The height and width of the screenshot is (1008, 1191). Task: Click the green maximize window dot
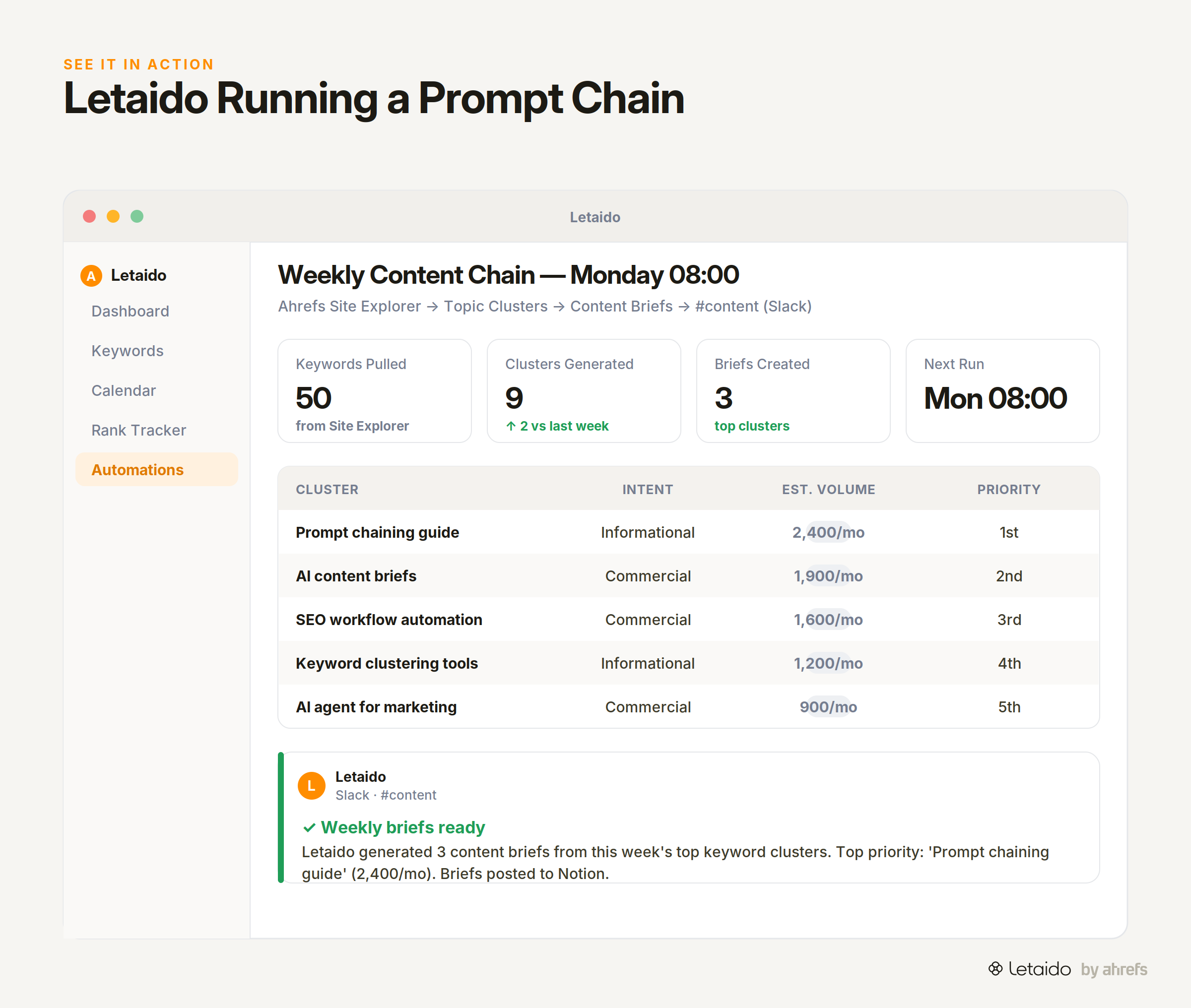click(x=137, y=217)
